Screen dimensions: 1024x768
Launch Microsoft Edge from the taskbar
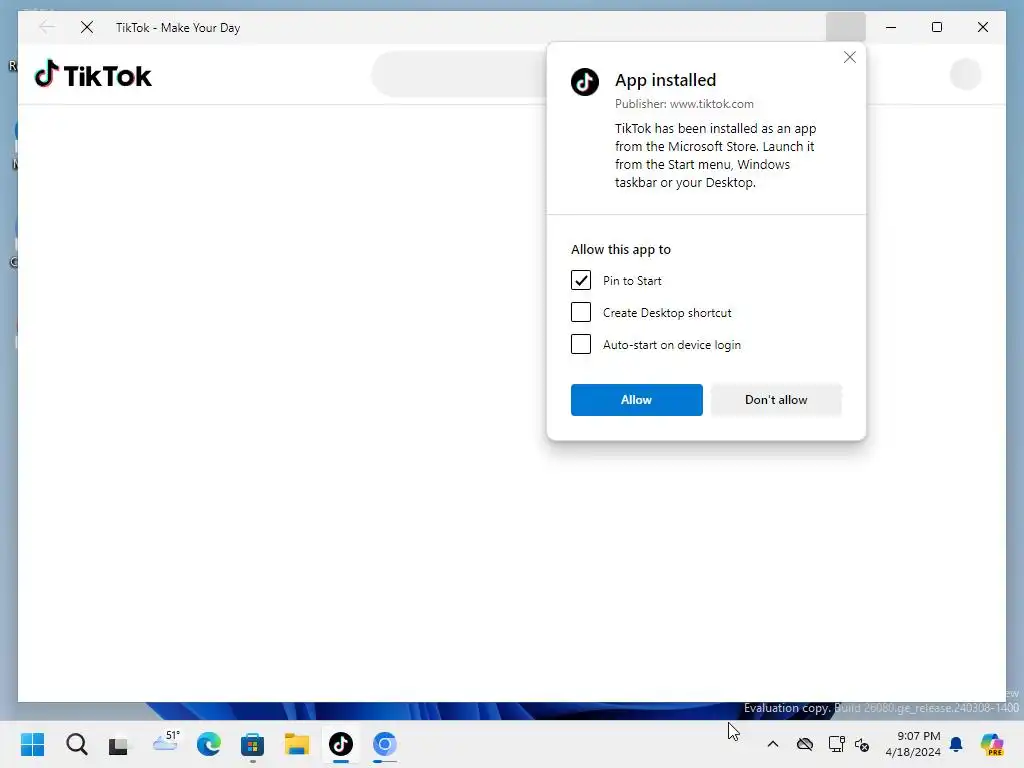tap(209, 744)
